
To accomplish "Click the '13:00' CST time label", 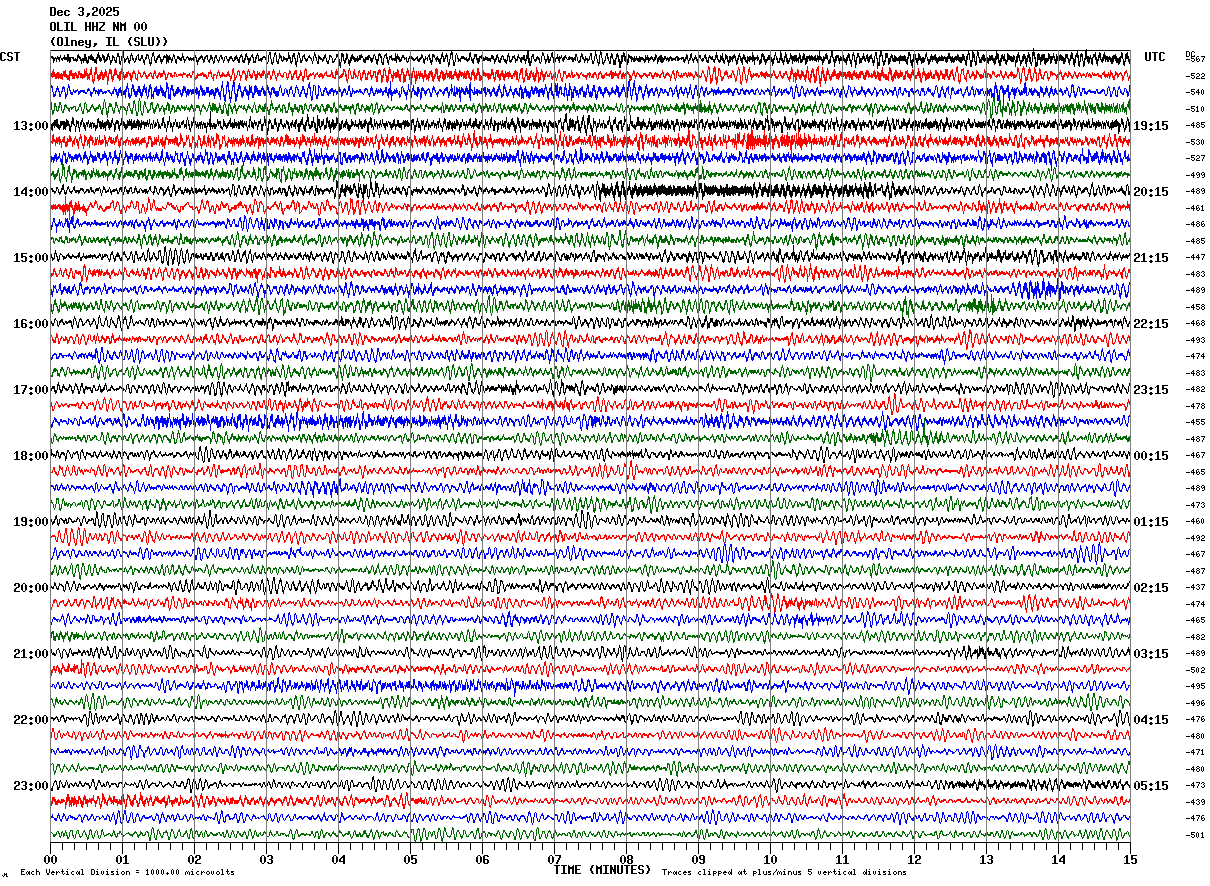I will (30, 126).
